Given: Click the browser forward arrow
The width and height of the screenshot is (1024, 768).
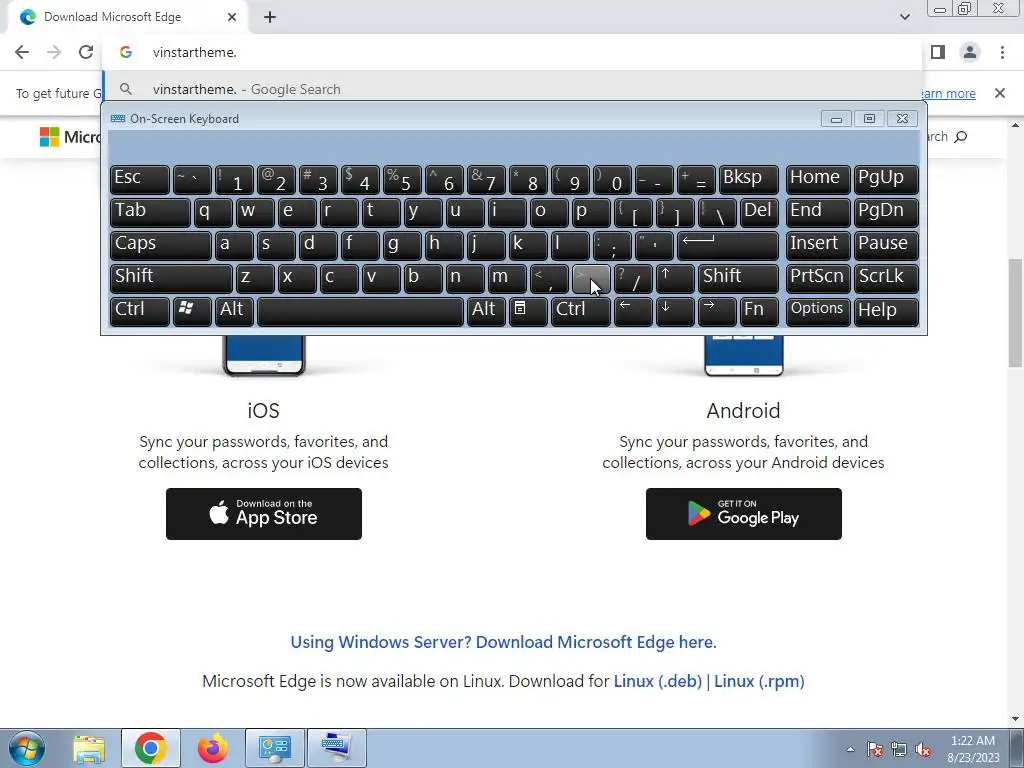Looking at the screenshot, I should (54, 52).
